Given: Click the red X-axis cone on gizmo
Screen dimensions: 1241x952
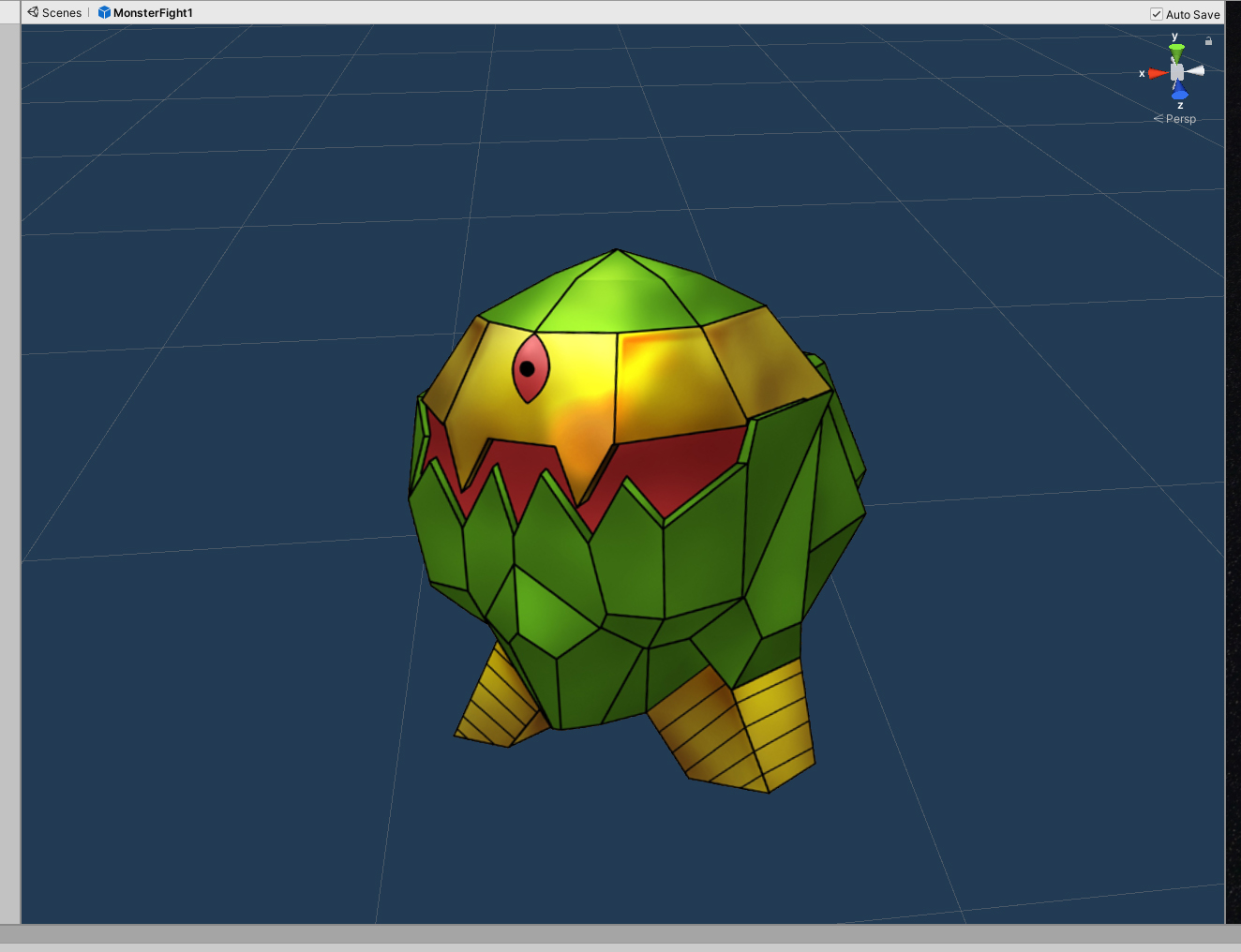Looking at the screenshot, I should click(1157, 73).
